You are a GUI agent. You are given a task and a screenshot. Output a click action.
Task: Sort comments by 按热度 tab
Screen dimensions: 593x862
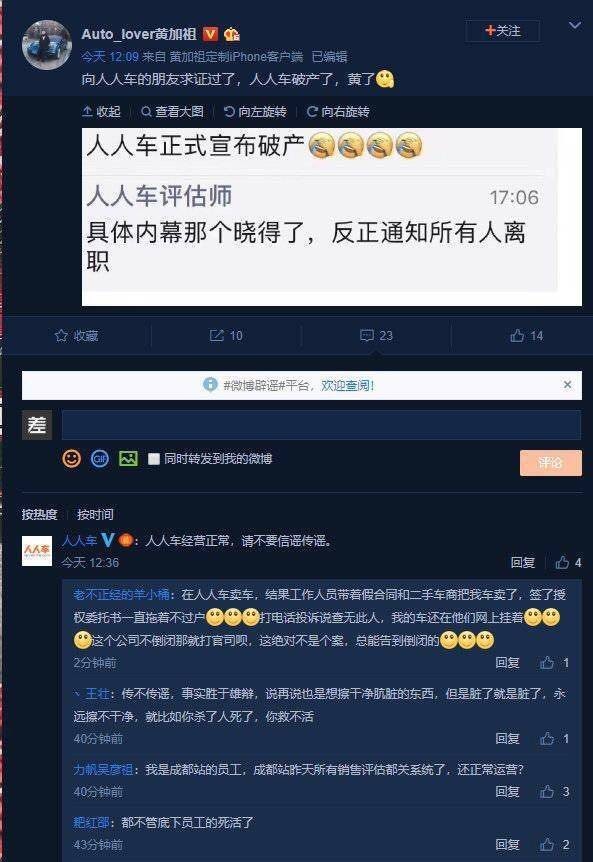pyautogui.click(x=40, y=515)
